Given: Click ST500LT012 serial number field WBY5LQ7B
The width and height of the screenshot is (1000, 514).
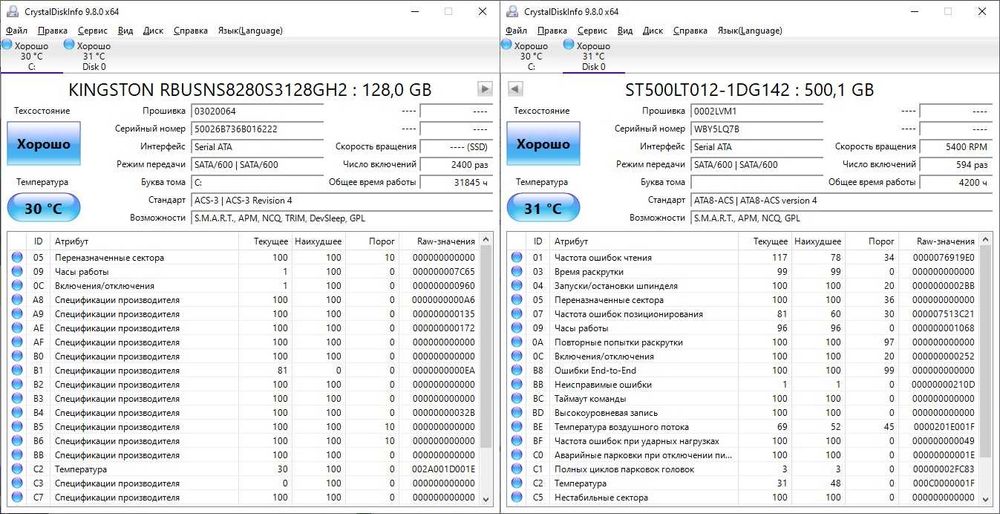Looking at the screenshot, I should [x=756, y=129].
